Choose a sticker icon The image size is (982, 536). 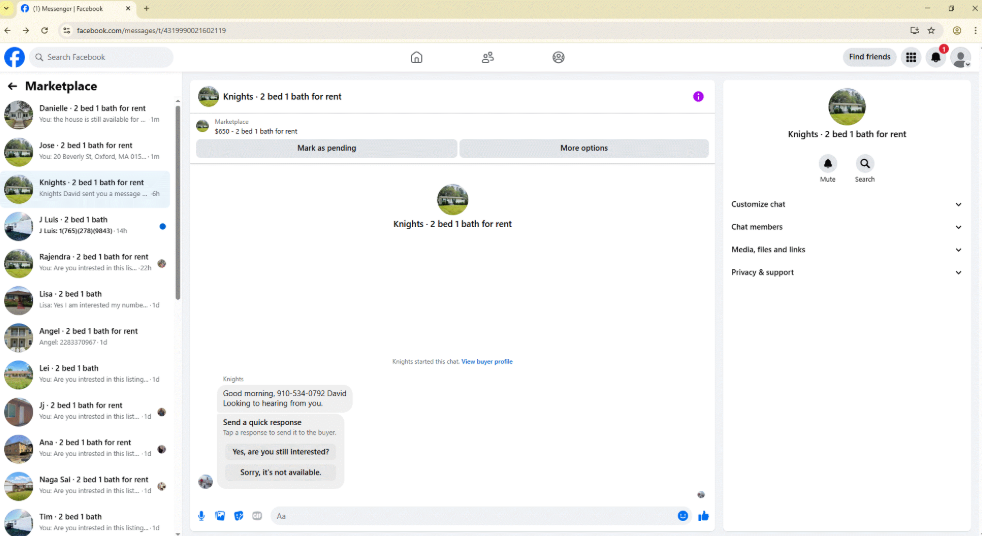tap(239, 516)
